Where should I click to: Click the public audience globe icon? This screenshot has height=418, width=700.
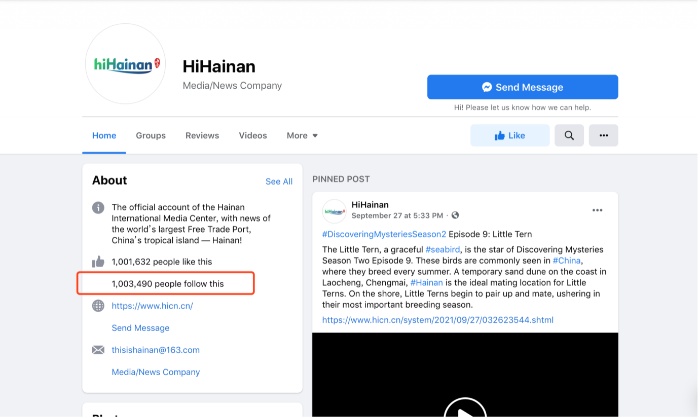point(455,215)
